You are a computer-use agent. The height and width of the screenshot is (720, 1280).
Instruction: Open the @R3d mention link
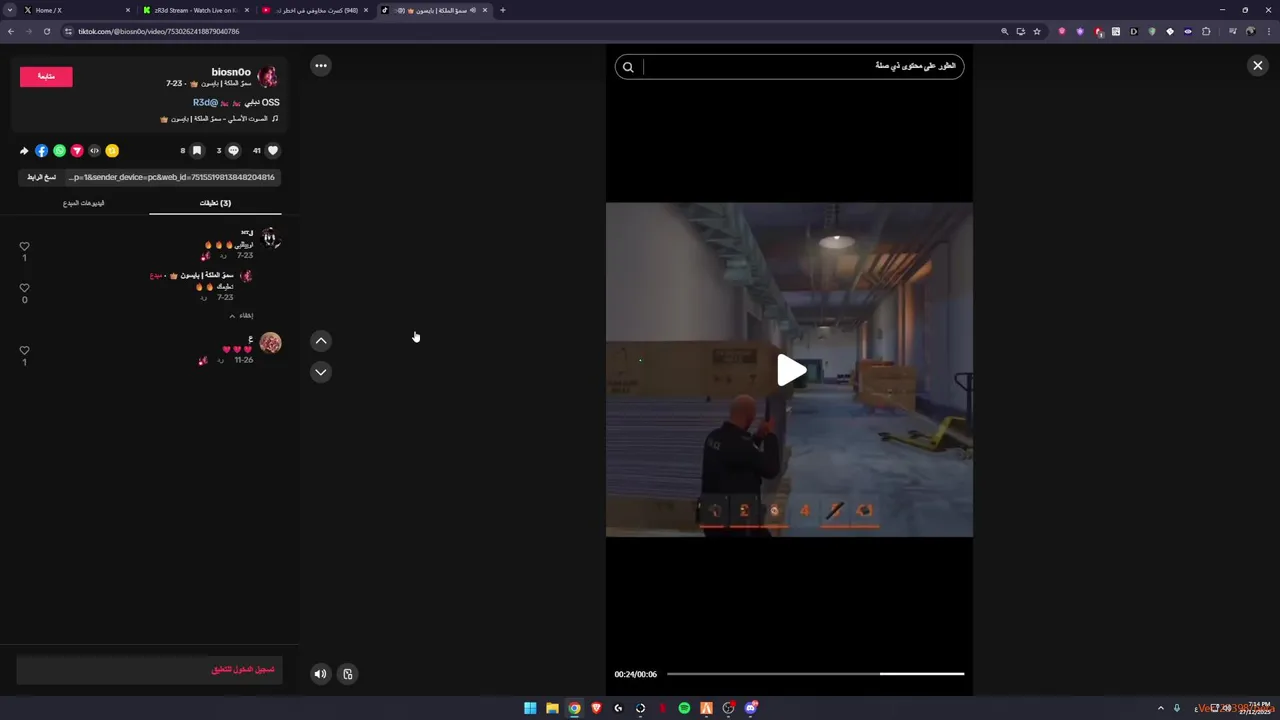205,102
